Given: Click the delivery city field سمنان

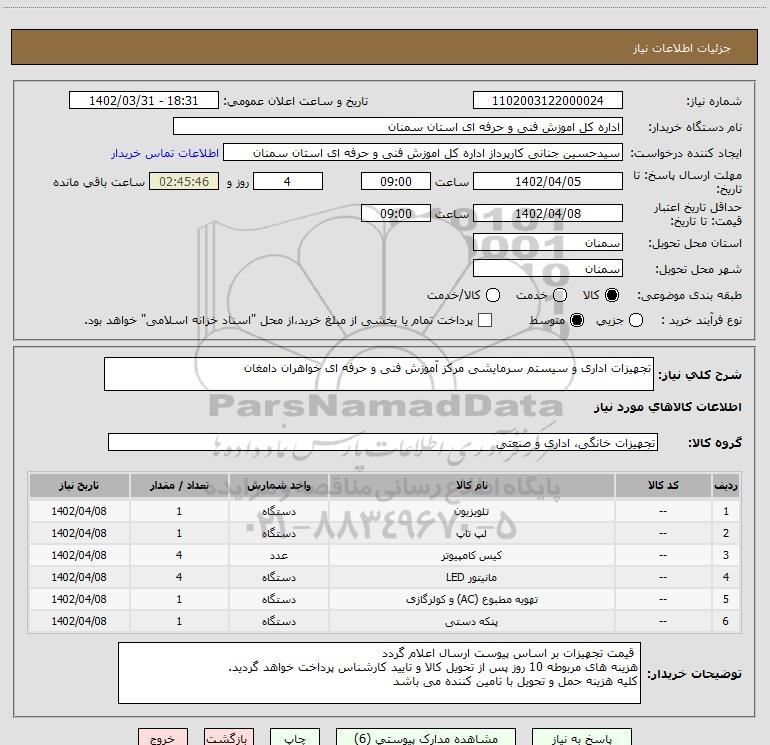Looking at the screenshot, I should pyautogui.click(x=548, y=269).
